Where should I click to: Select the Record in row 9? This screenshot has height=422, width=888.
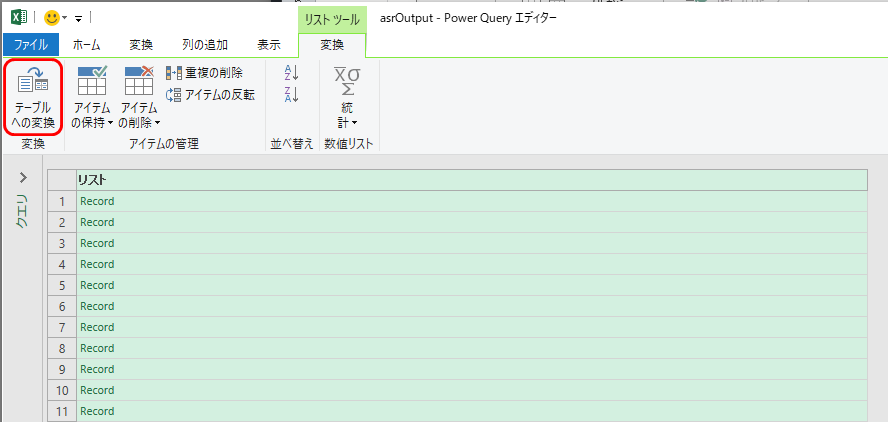point(472,369)
